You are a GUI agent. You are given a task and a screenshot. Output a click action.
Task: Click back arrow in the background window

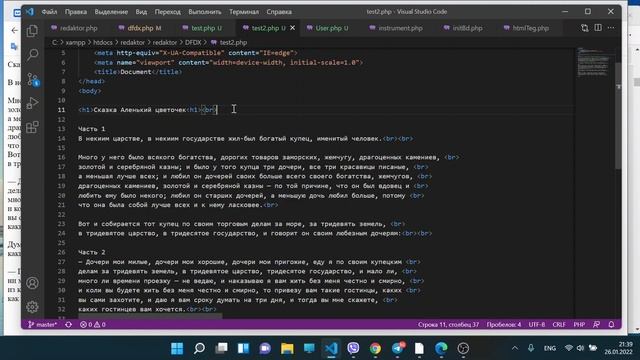point(15,30)
